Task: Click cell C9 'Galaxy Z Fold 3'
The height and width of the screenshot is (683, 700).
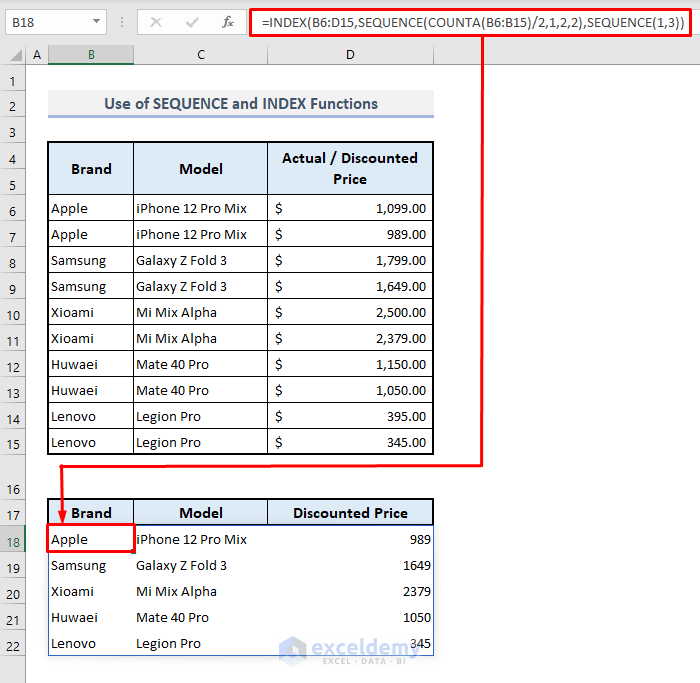Action: pyautogui.click(x=201, y=286)
